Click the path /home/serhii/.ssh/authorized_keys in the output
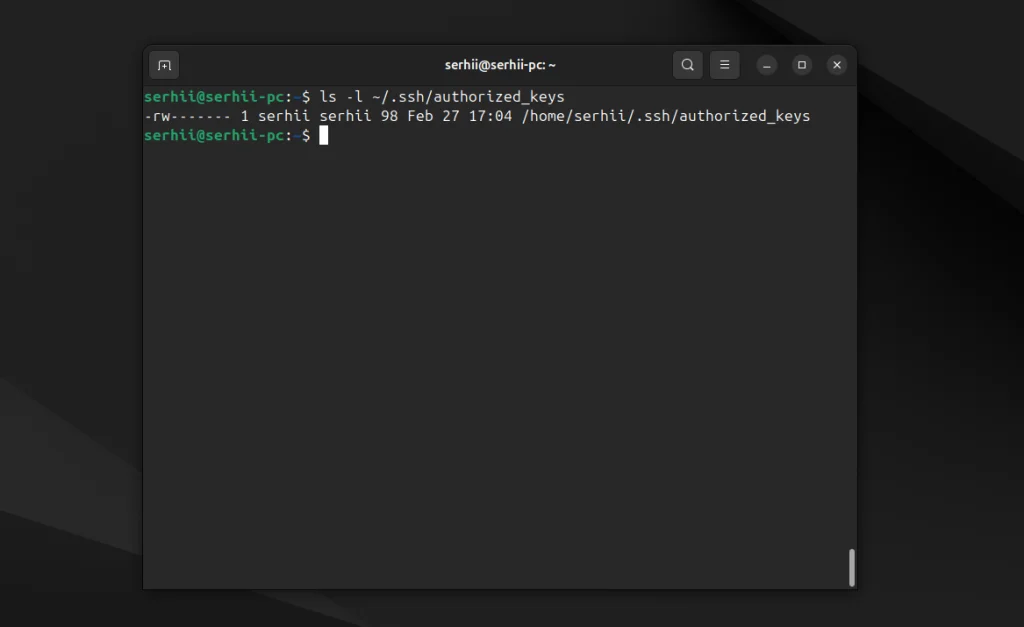 coord(665,116)
